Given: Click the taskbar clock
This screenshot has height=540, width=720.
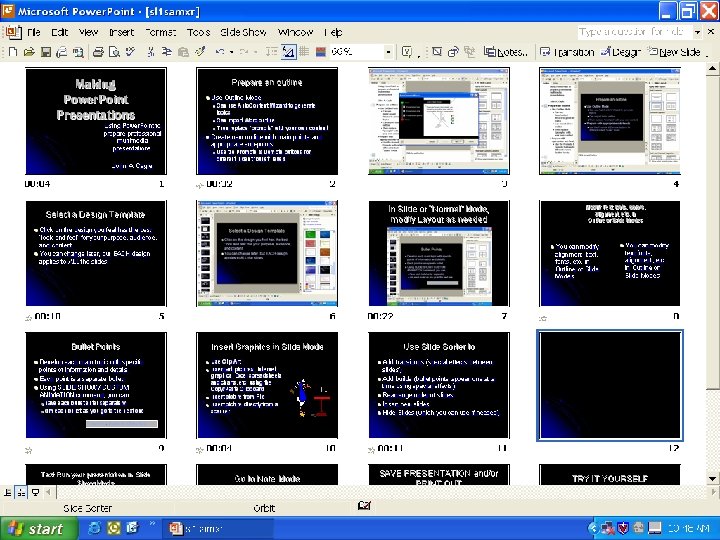Looking at the screenshot, I should [689, 529].
